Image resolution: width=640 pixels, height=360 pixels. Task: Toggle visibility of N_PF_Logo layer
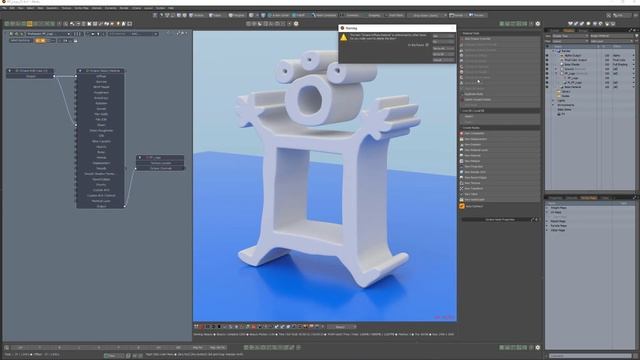click(547, 82)
